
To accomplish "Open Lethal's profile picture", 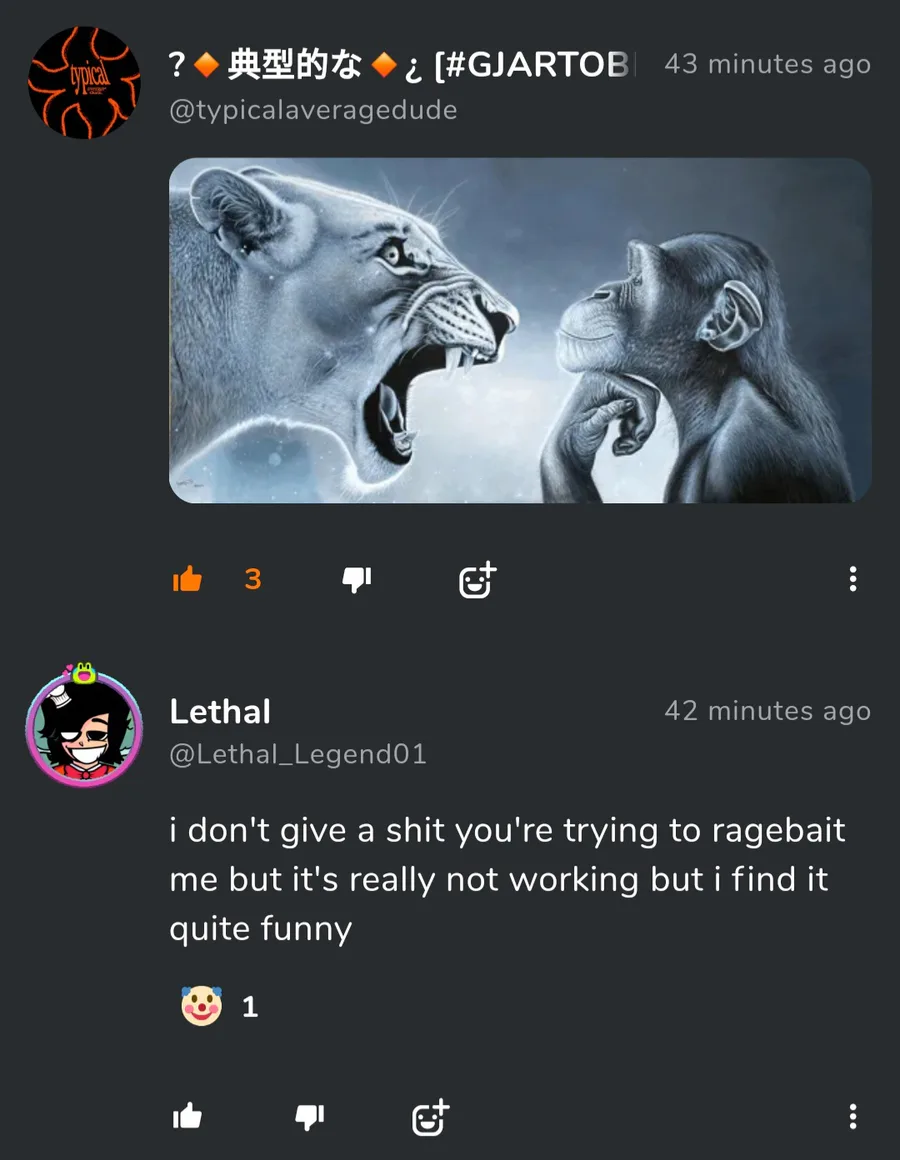I will [x=84, y=729].
